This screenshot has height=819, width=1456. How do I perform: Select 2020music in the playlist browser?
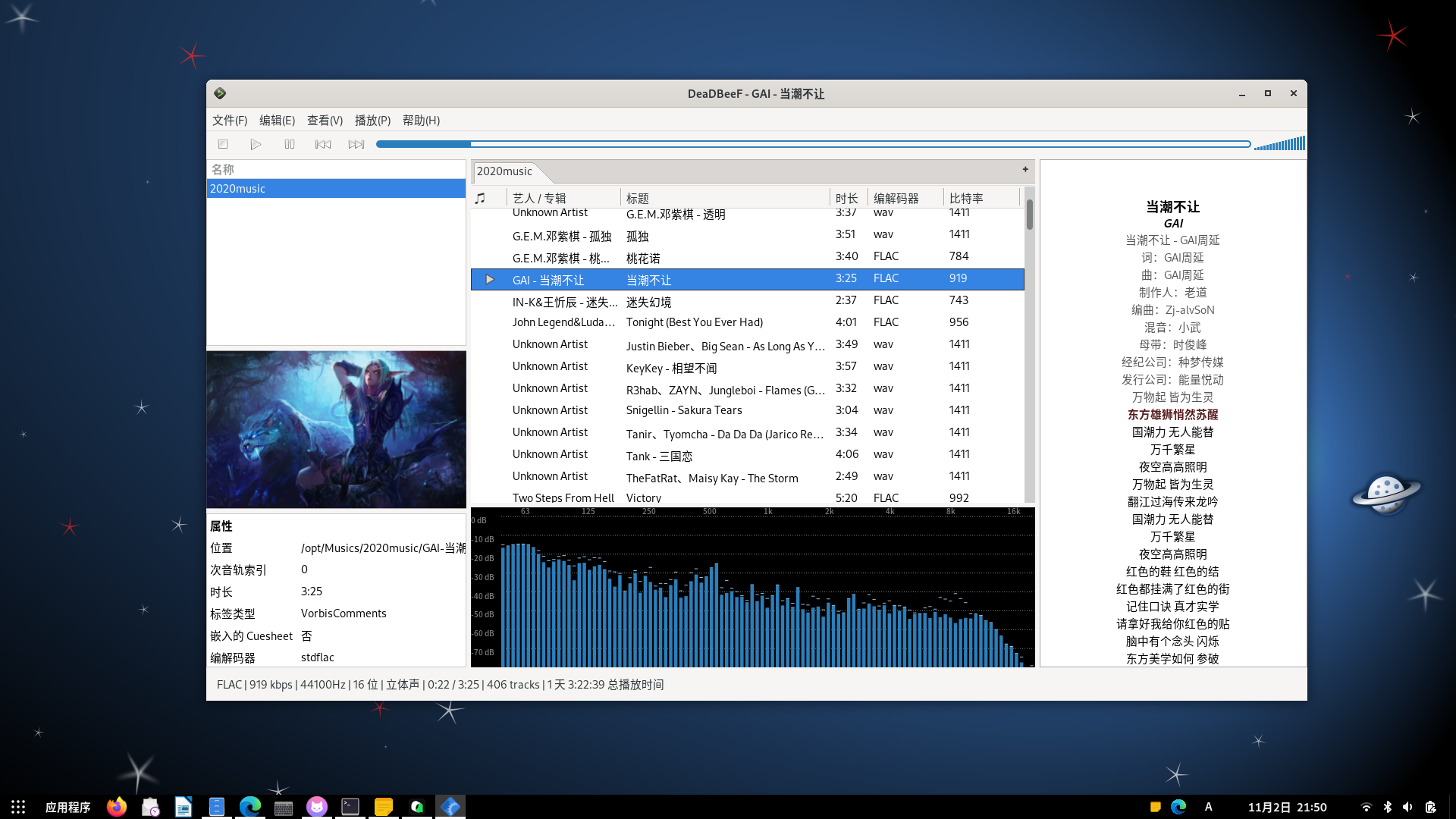pyautogui.click(x=237, y=189)
